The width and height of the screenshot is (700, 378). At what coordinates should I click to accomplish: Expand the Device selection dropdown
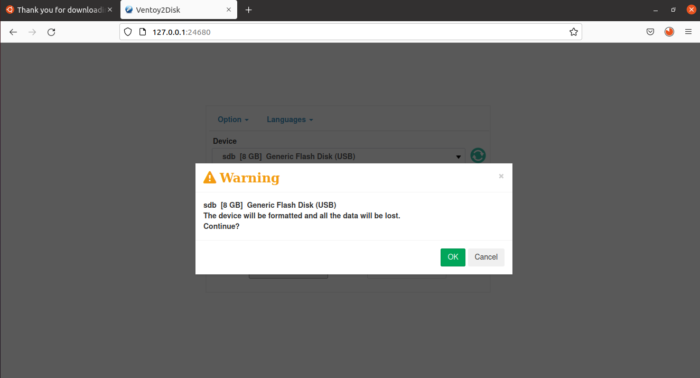(339, 156)
